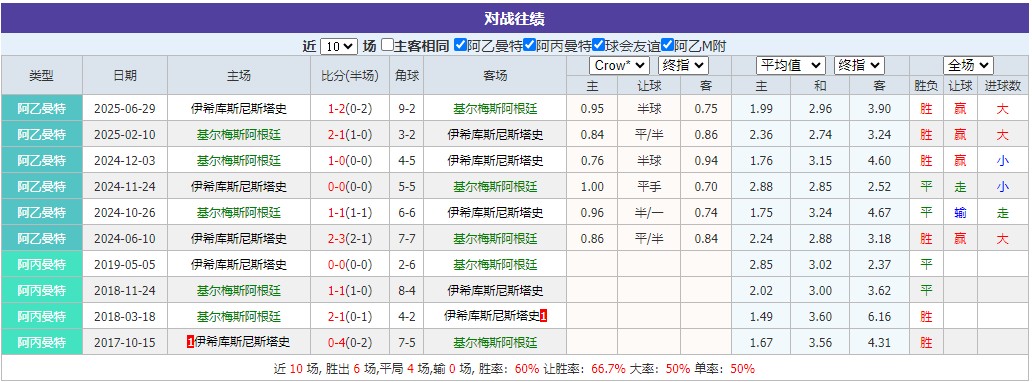Click the 2018-03-18 score 2-1(0-1)
Image resolution: width=1032 pixels, height=382 pixels.
(x=349, y=316)
